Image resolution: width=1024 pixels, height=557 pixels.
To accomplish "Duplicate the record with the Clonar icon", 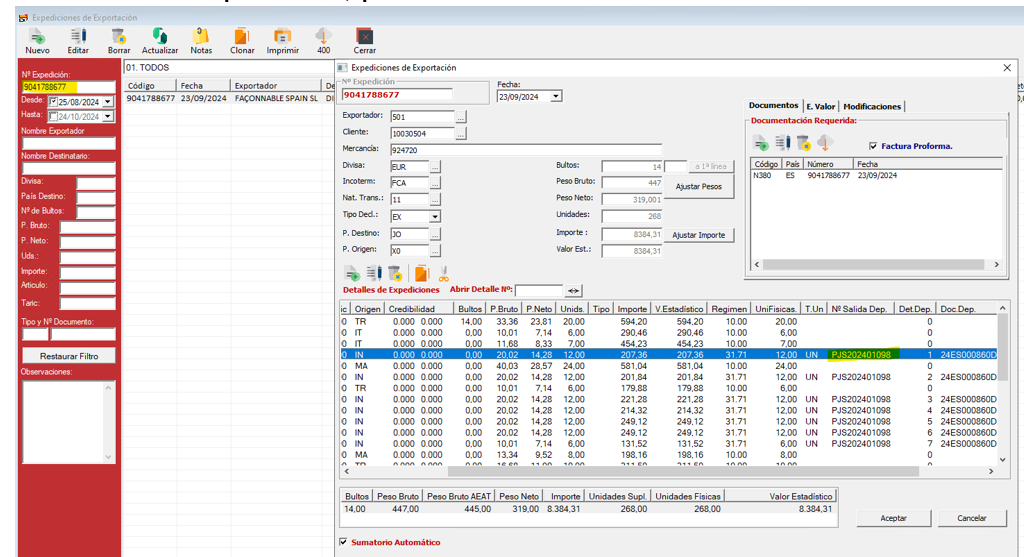I will point(242,36).
